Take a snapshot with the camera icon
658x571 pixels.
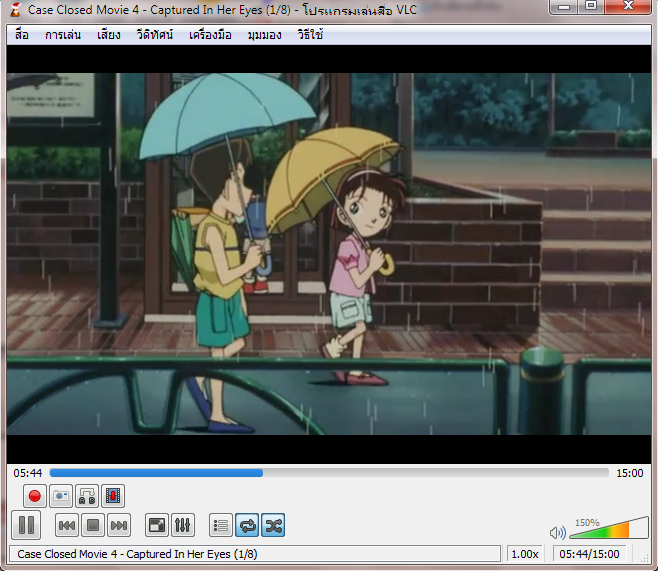coord(61,496)
